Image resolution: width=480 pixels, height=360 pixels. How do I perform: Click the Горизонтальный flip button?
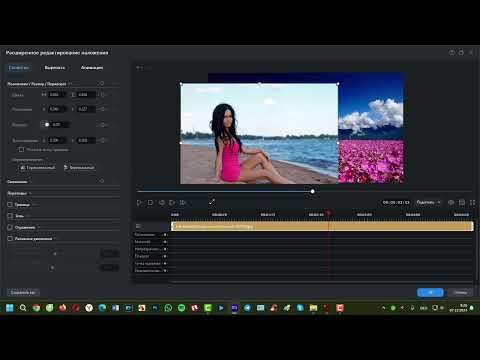38,167
